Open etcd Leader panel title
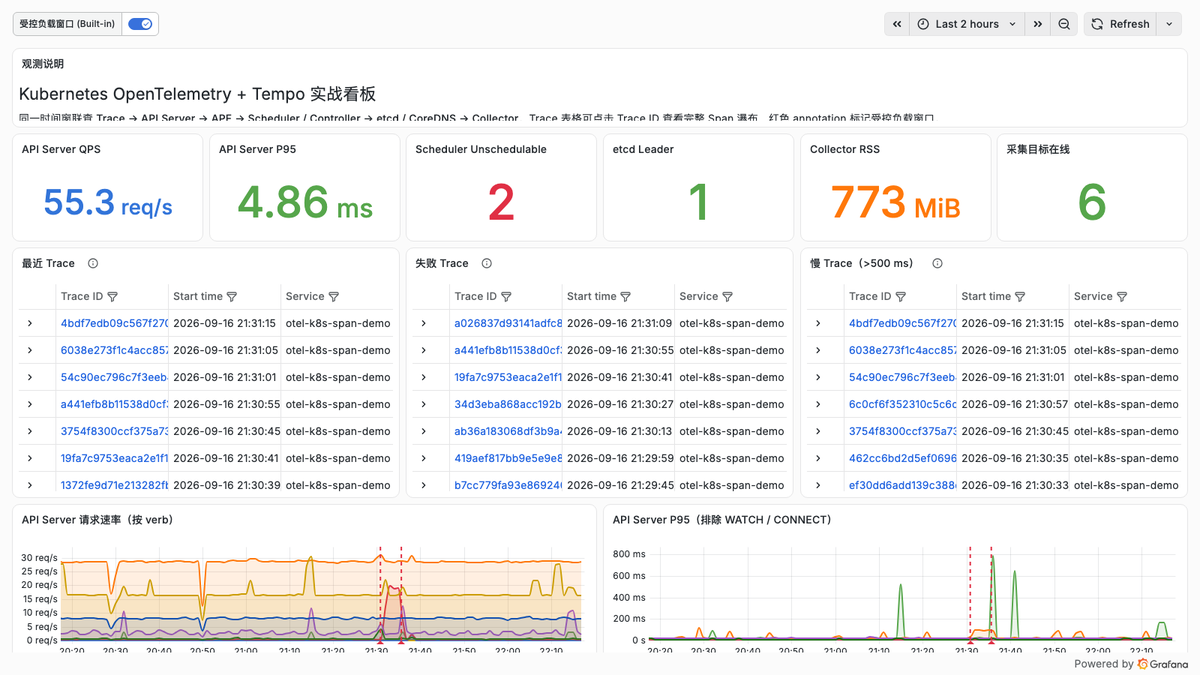The image size is (1200, 675). [643, 150]
